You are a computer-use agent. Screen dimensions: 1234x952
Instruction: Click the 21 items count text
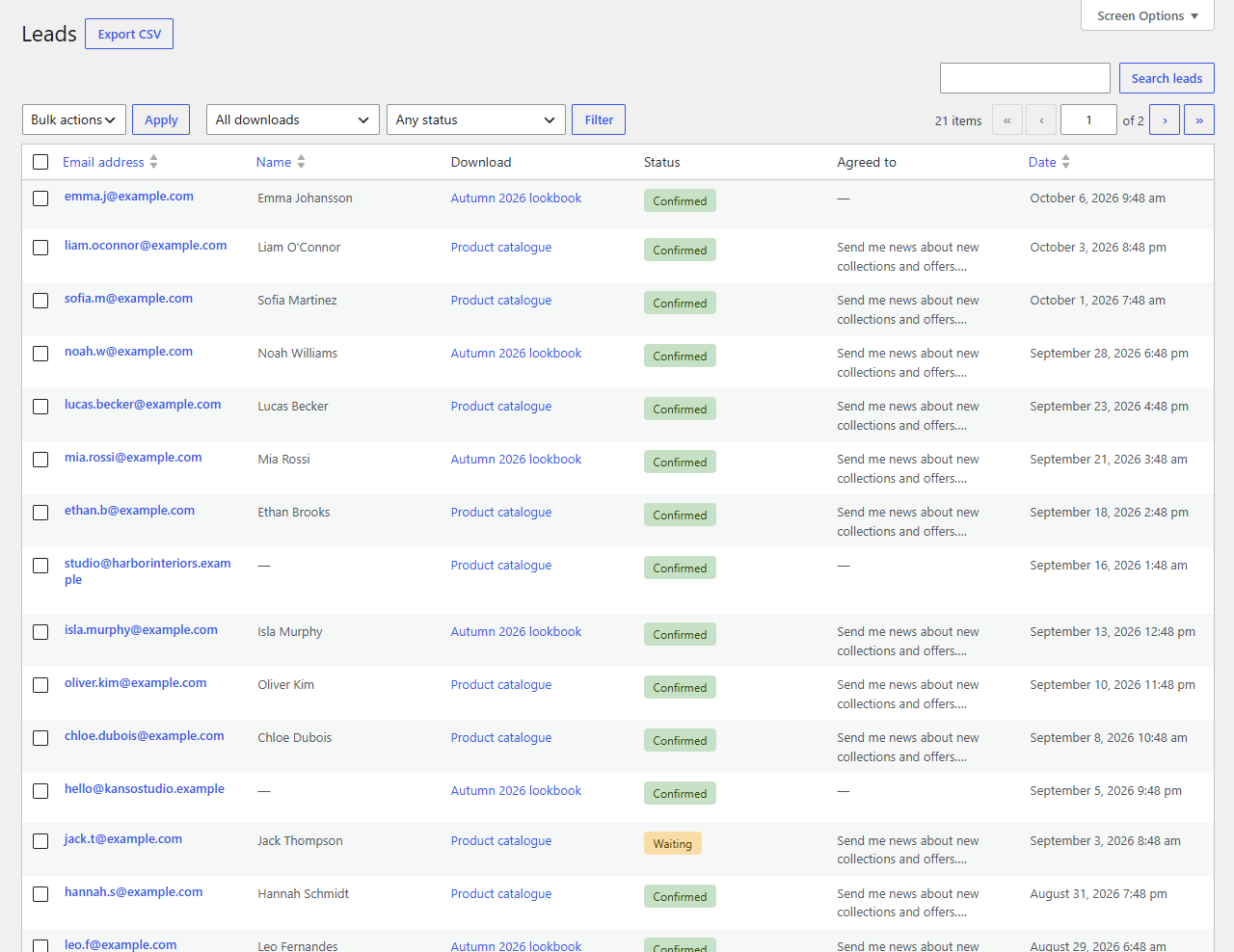pyautogui.click(x=958, y=120)
